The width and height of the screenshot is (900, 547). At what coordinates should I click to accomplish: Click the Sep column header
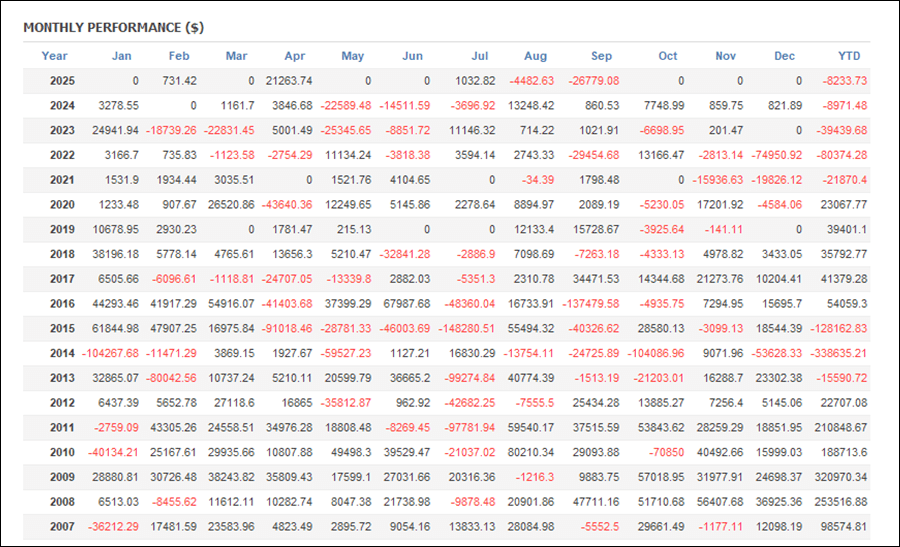(x=601, y=56)
